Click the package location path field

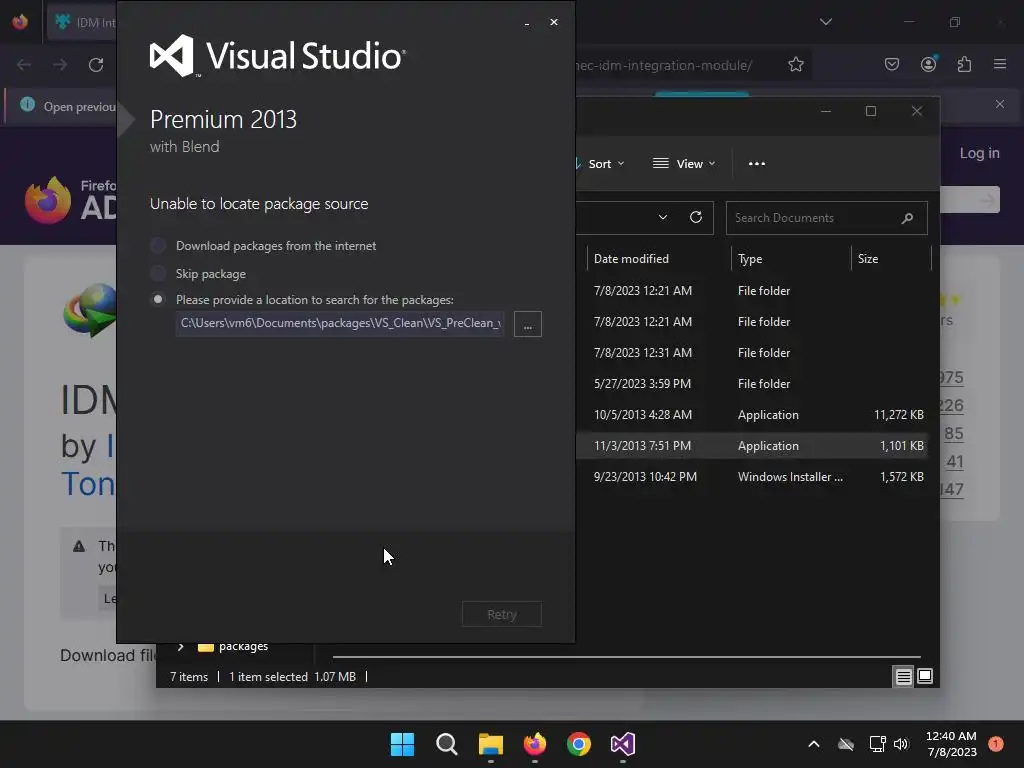(x=340, y=324)
